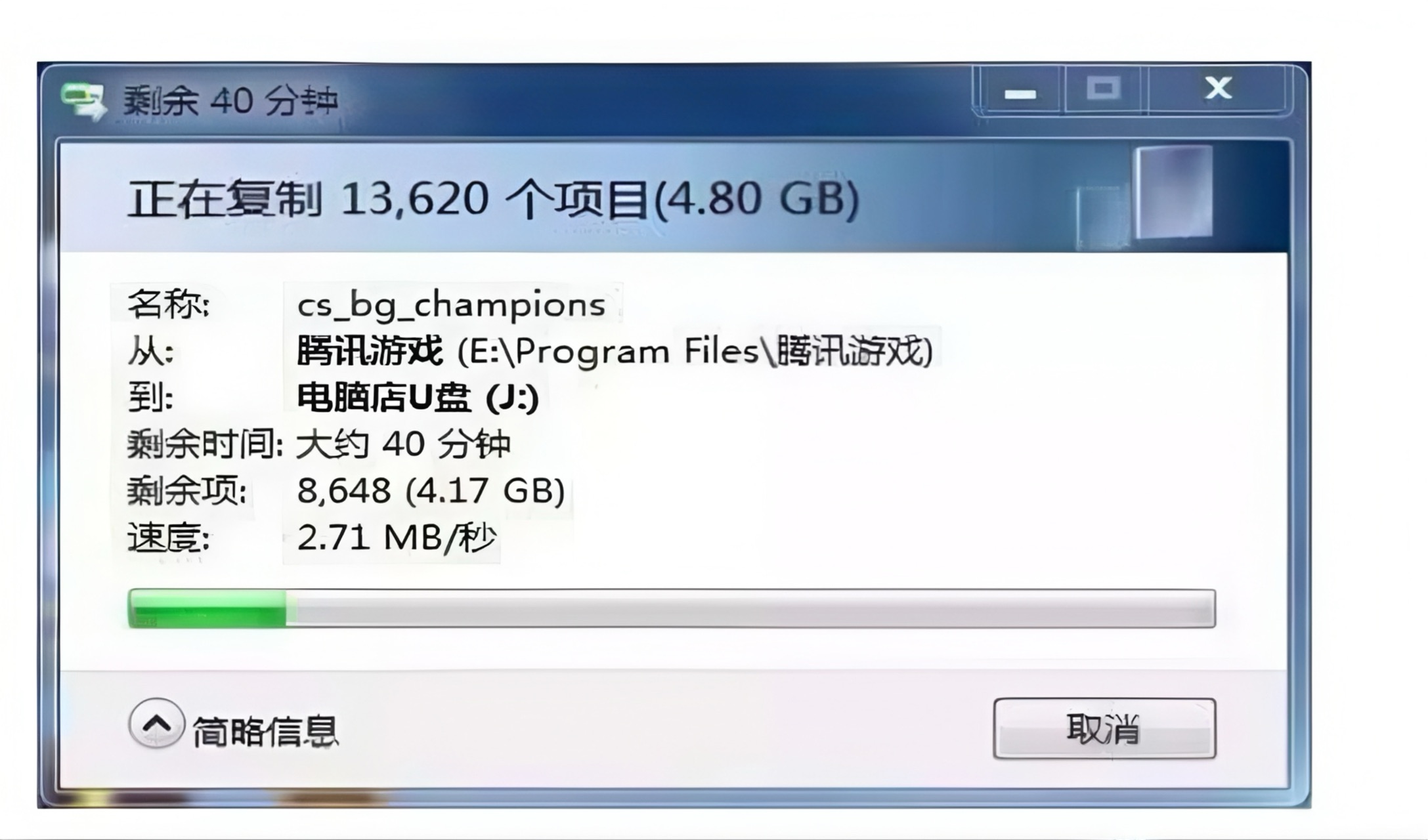Click the copy-progress icon in the title bar
This screenshot has height=840, width=1428.
[x=83, y=102]
